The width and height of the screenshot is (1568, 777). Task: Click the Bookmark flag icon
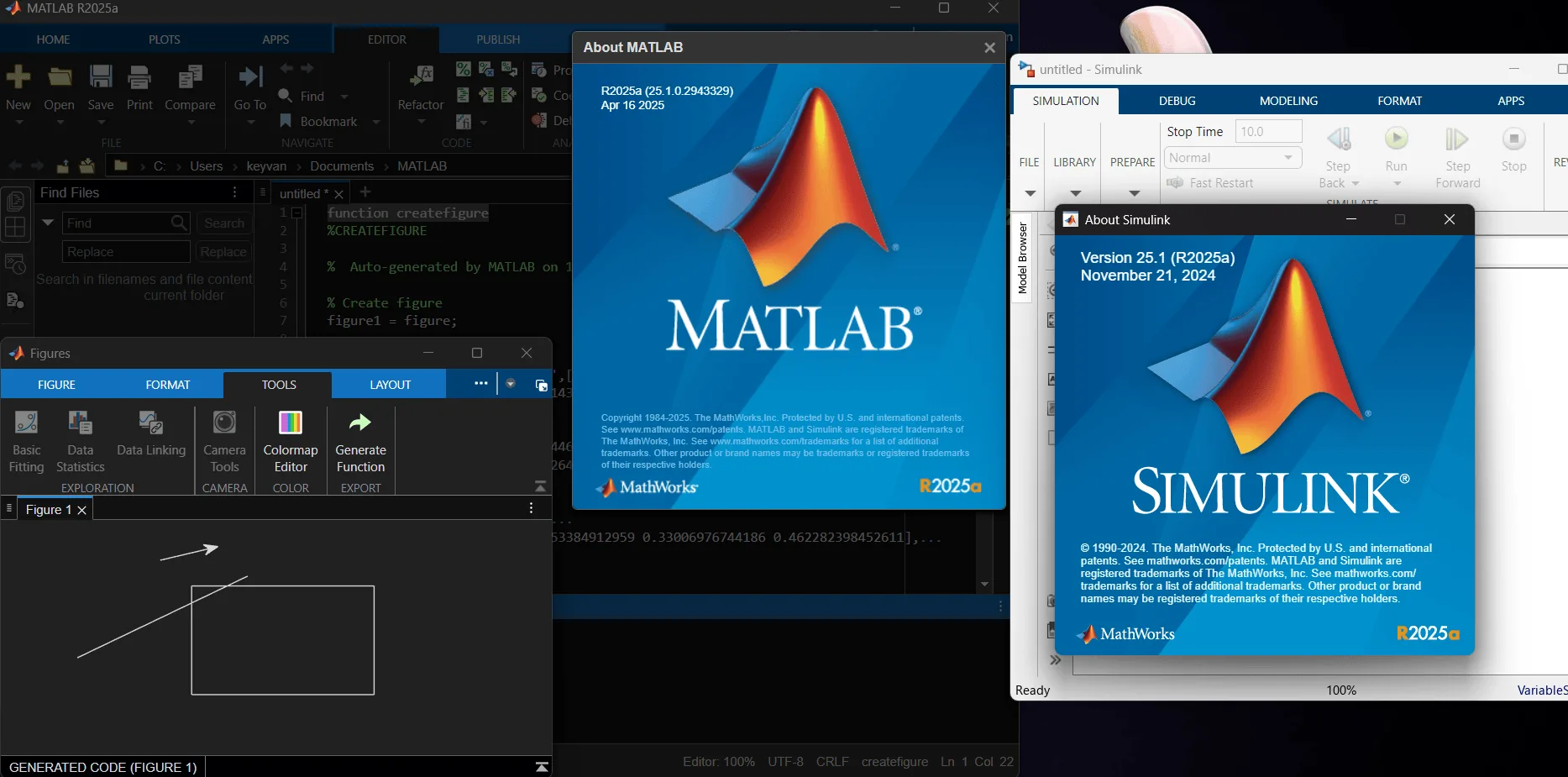click(286, 121)
